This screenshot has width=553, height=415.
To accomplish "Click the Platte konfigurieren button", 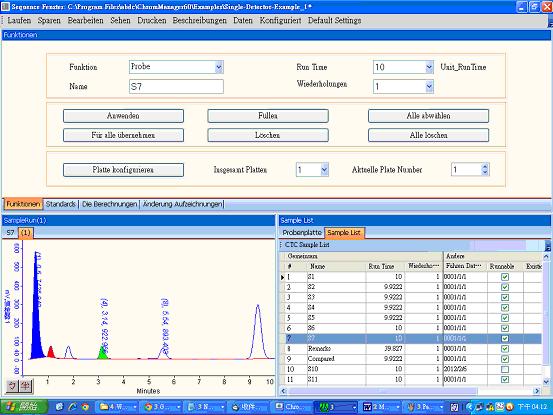I will 123,170.
